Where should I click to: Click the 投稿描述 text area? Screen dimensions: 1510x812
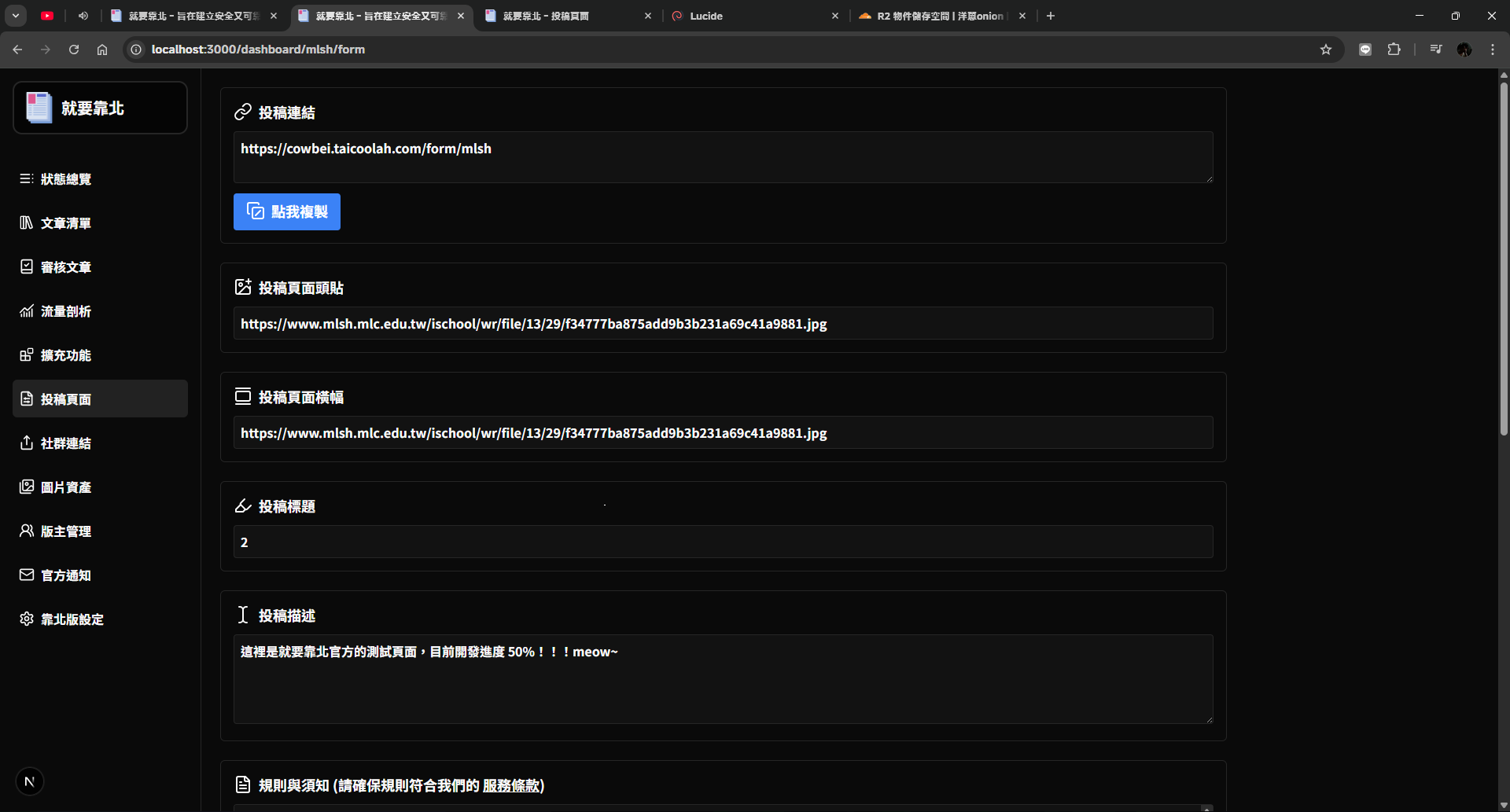pos(723,679)
